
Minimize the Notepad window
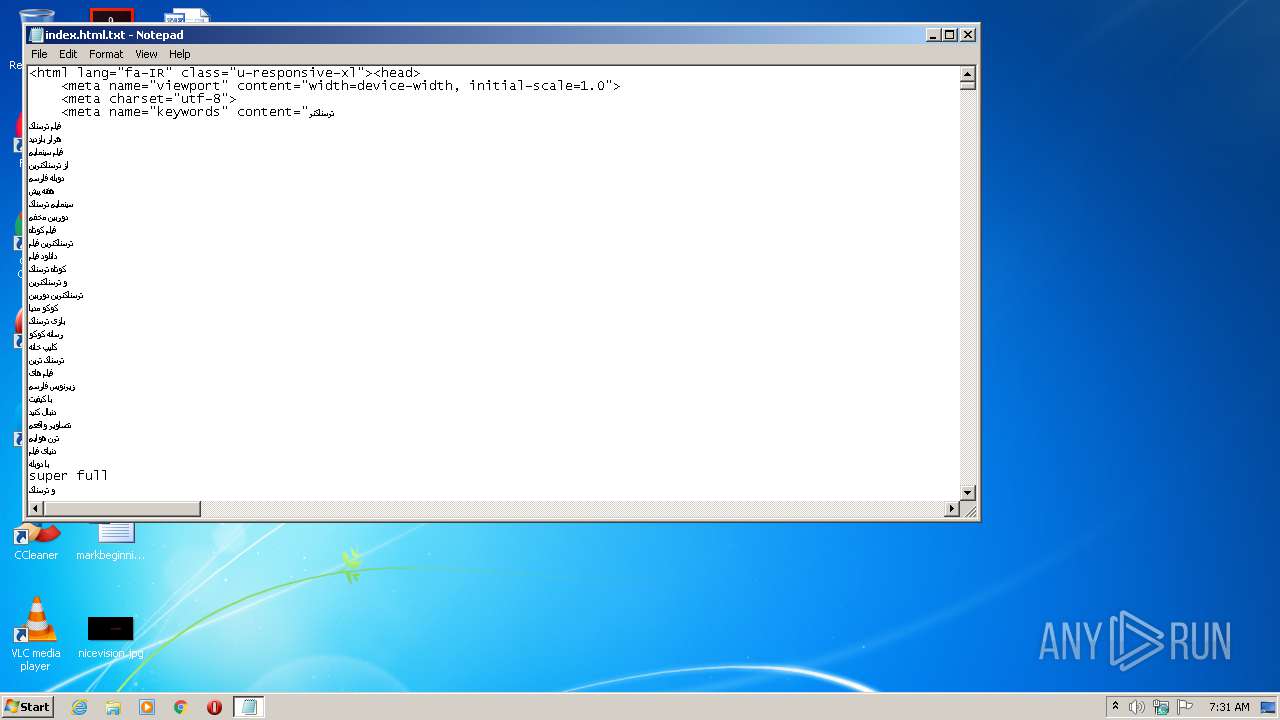pos(934,34)
